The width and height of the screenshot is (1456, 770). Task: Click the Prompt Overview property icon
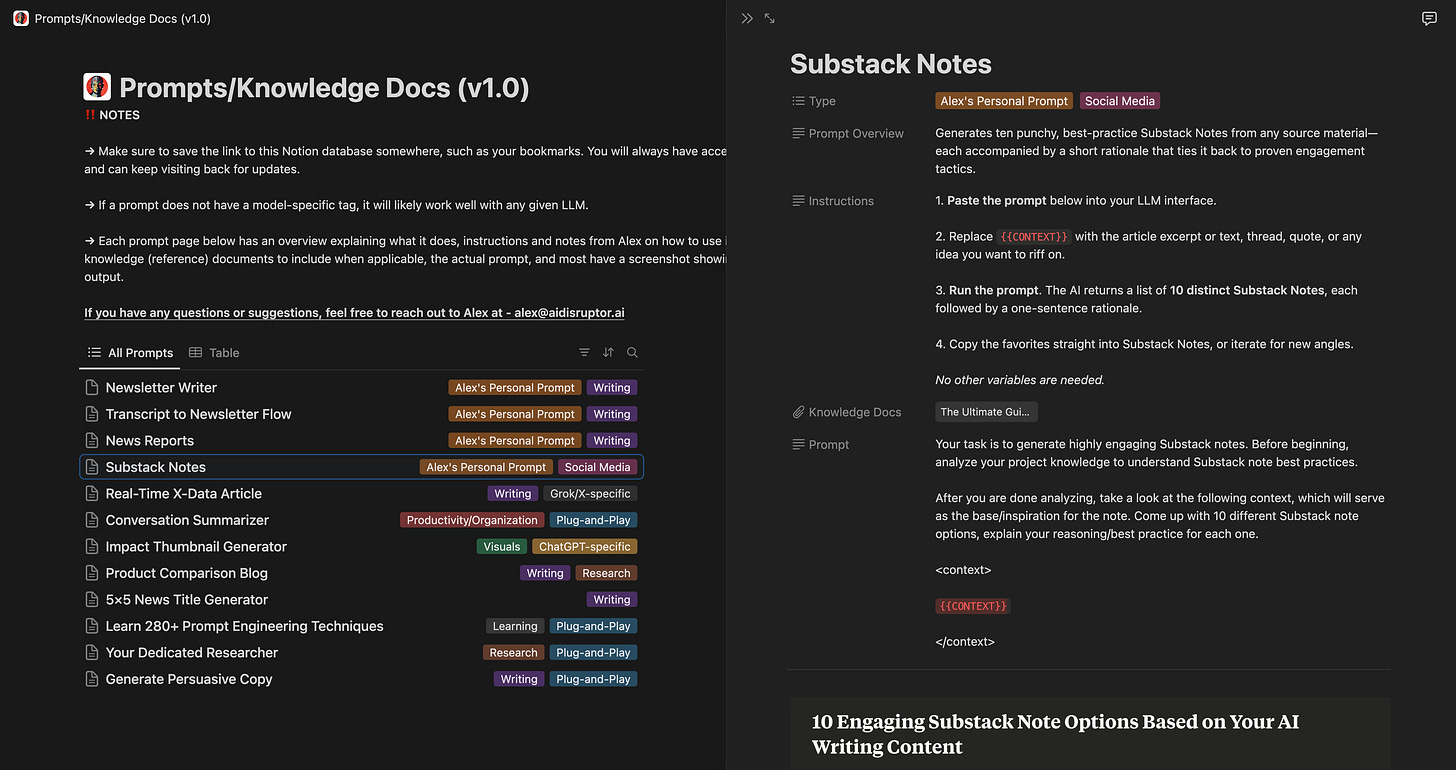coord(798,133)
